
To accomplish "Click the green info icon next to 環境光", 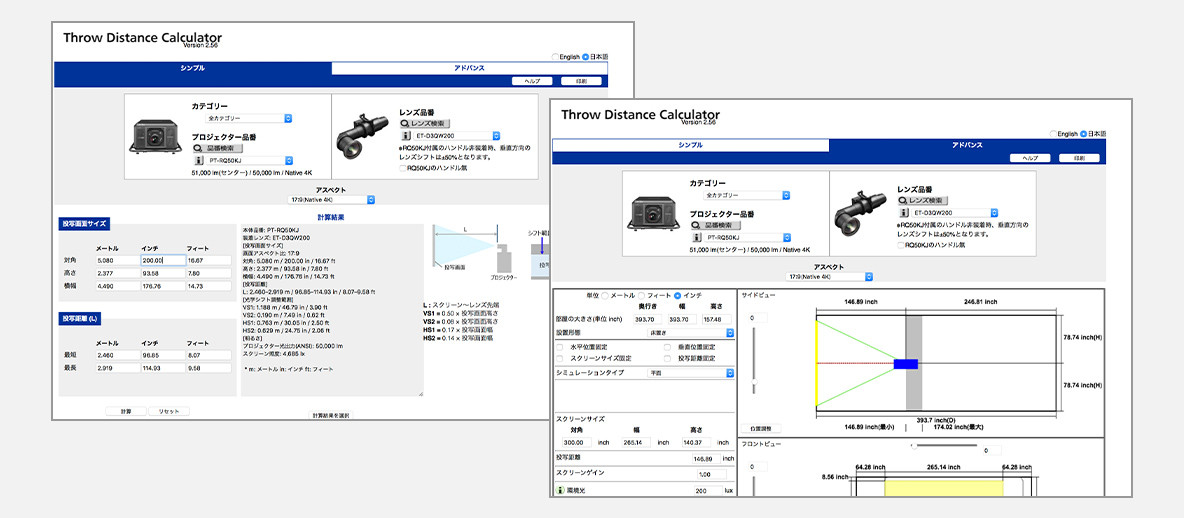I will pyautogui.click(x=560, y=491).
